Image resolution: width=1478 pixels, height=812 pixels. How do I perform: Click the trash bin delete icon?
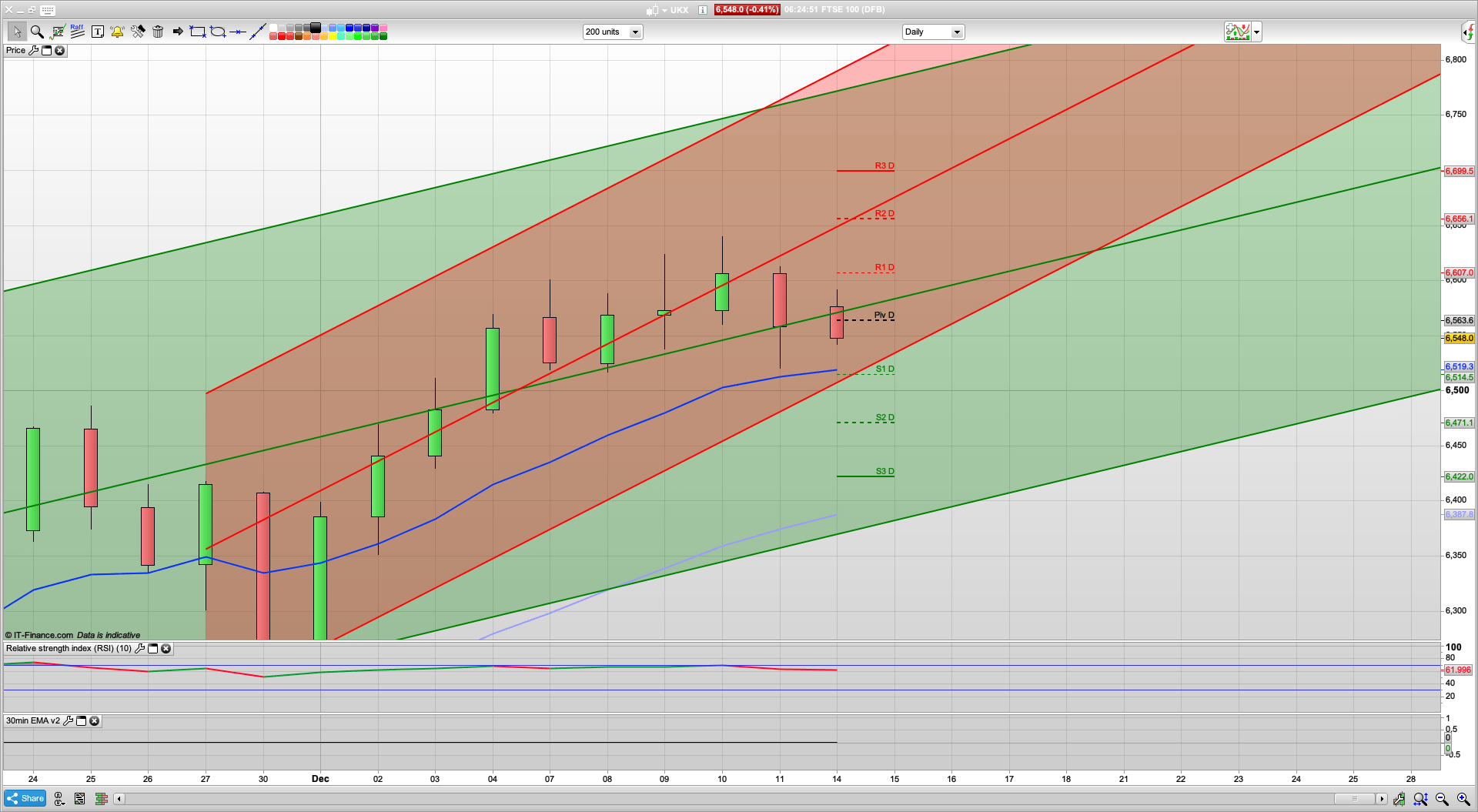click(158, 32)
